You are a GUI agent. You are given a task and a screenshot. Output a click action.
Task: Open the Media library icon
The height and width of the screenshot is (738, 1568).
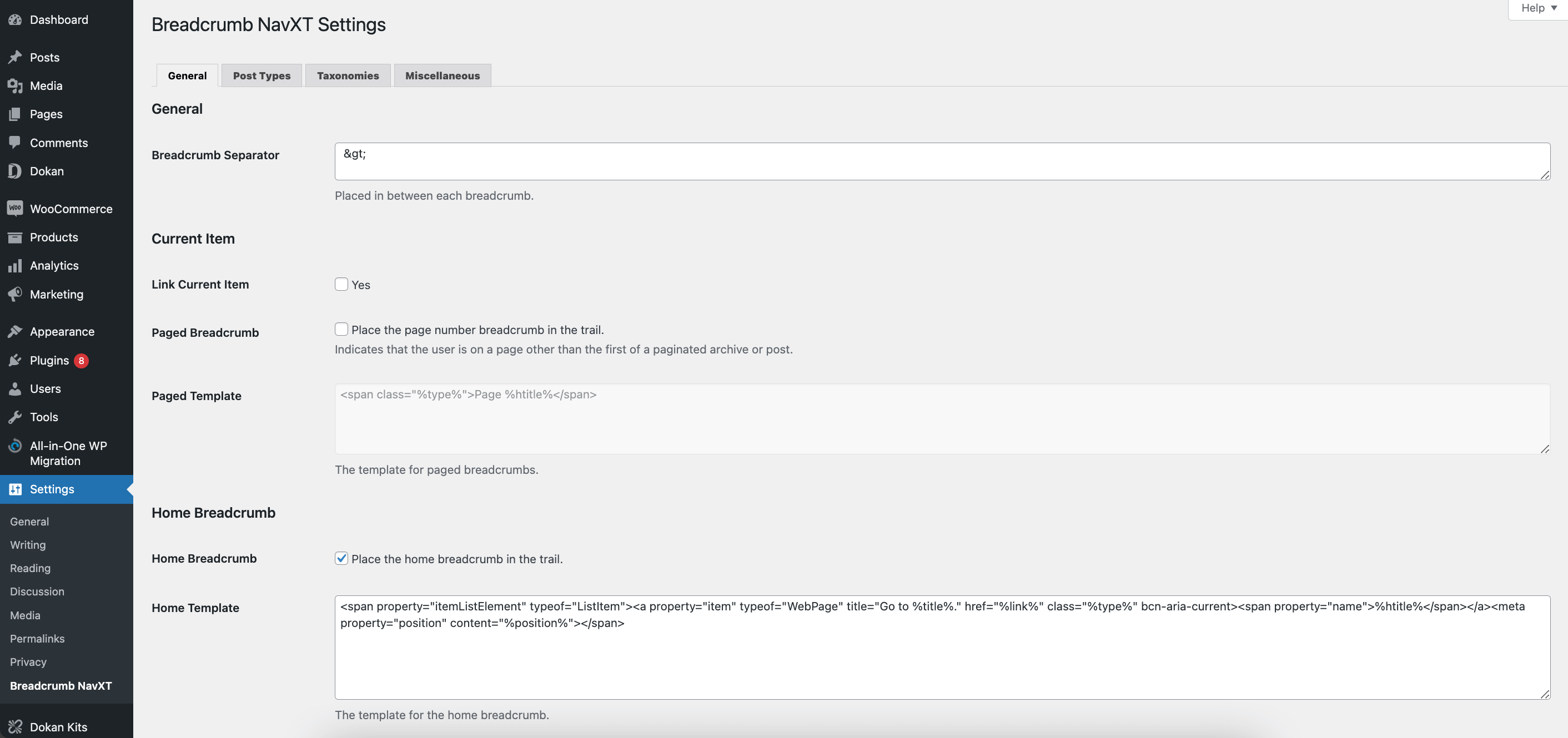(x=15, y=86)
